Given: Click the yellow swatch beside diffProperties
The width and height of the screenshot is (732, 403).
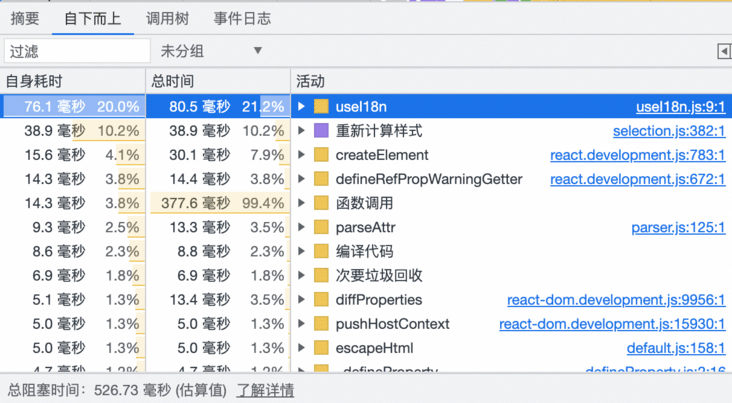Looking at the screenshot, I should pos(321,299).
